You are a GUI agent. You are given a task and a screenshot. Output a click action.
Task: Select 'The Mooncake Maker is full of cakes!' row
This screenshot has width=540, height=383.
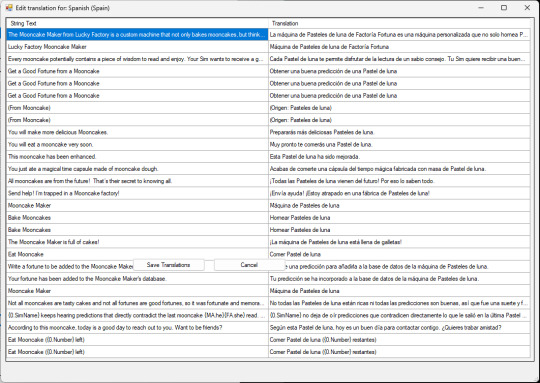pos(137,242)
